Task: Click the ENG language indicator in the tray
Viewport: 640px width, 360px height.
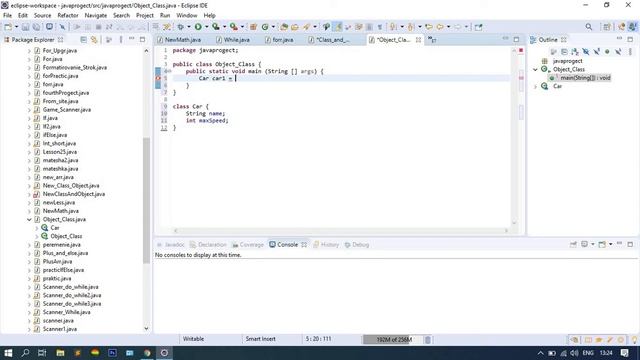Action: tap(588, 353)
